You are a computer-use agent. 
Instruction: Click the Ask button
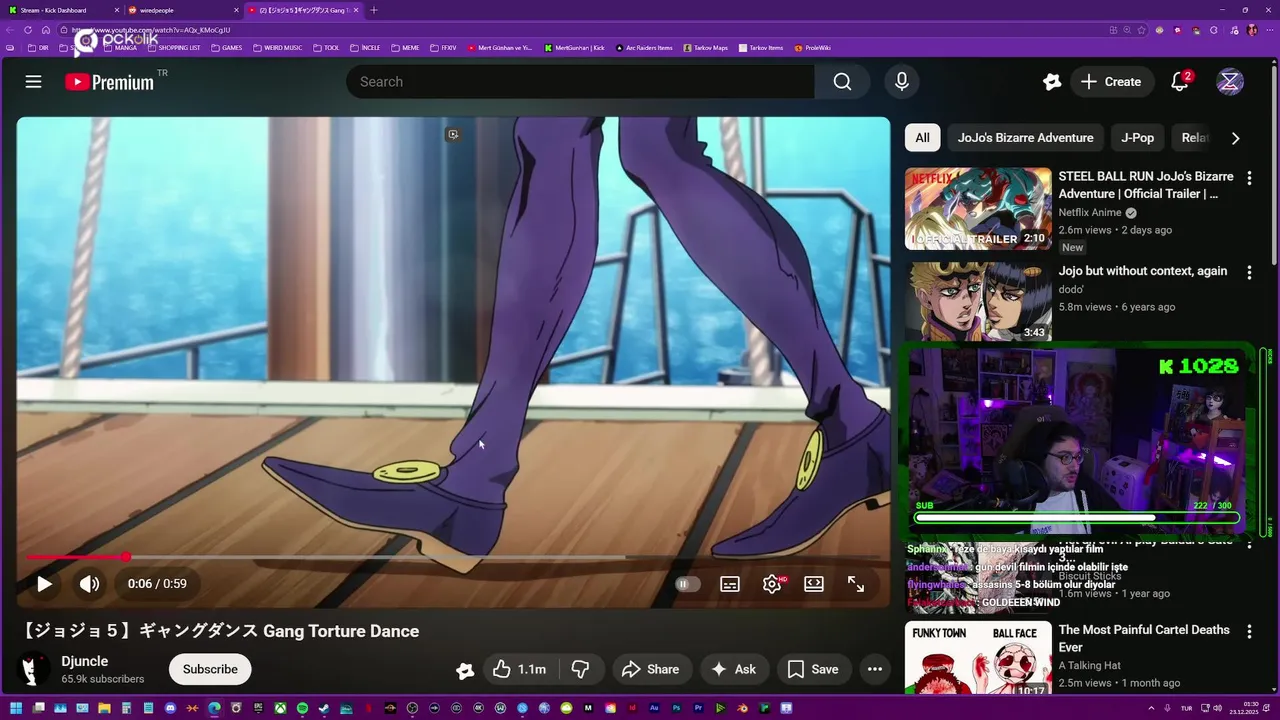tap(734, 669)
